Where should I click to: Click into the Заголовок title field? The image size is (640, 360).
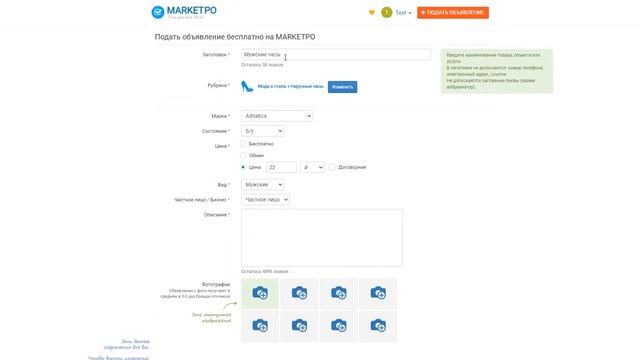click(336, 54)
